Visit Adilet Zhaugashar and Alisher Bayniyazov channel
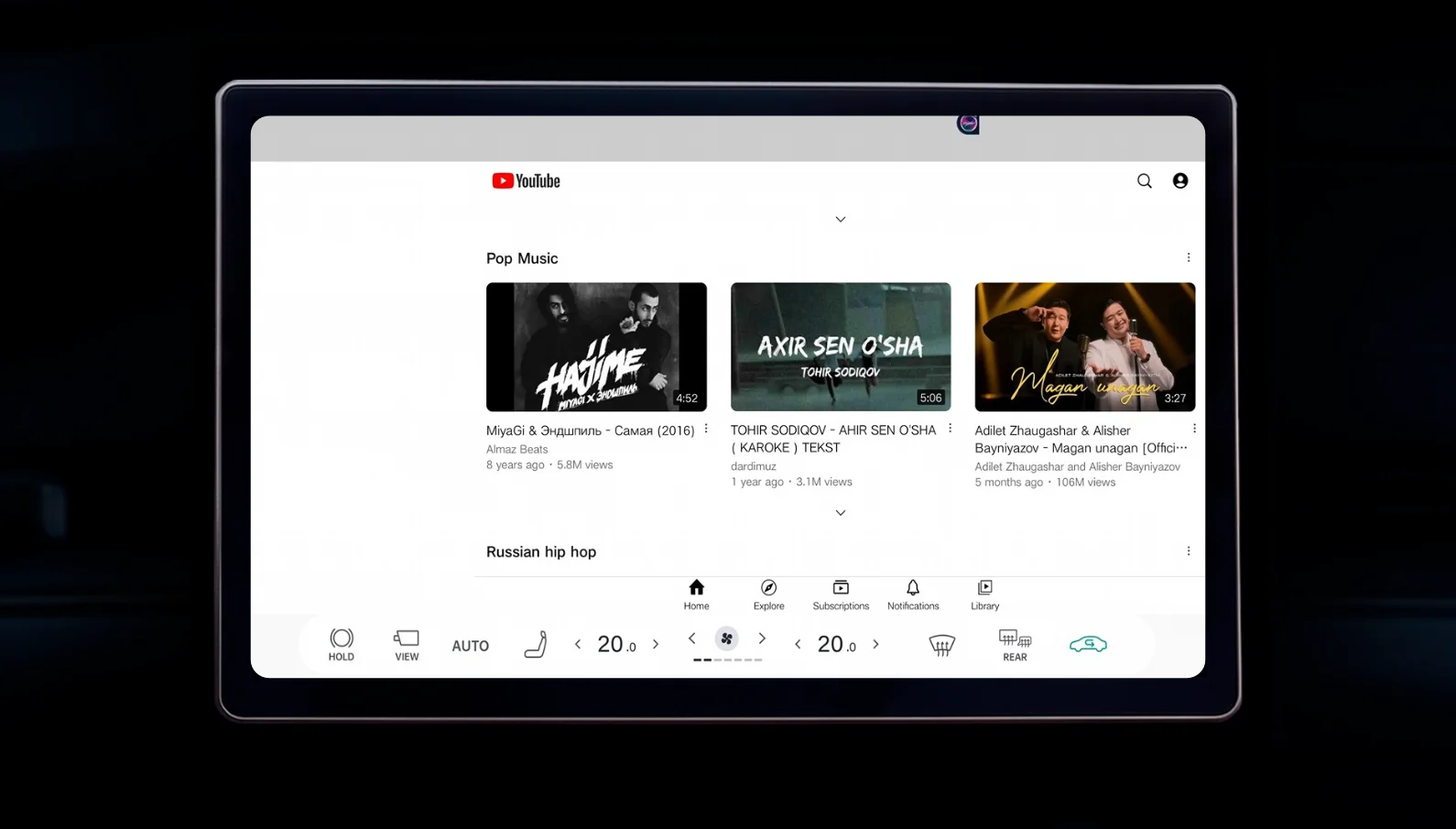 point(1078,467)
